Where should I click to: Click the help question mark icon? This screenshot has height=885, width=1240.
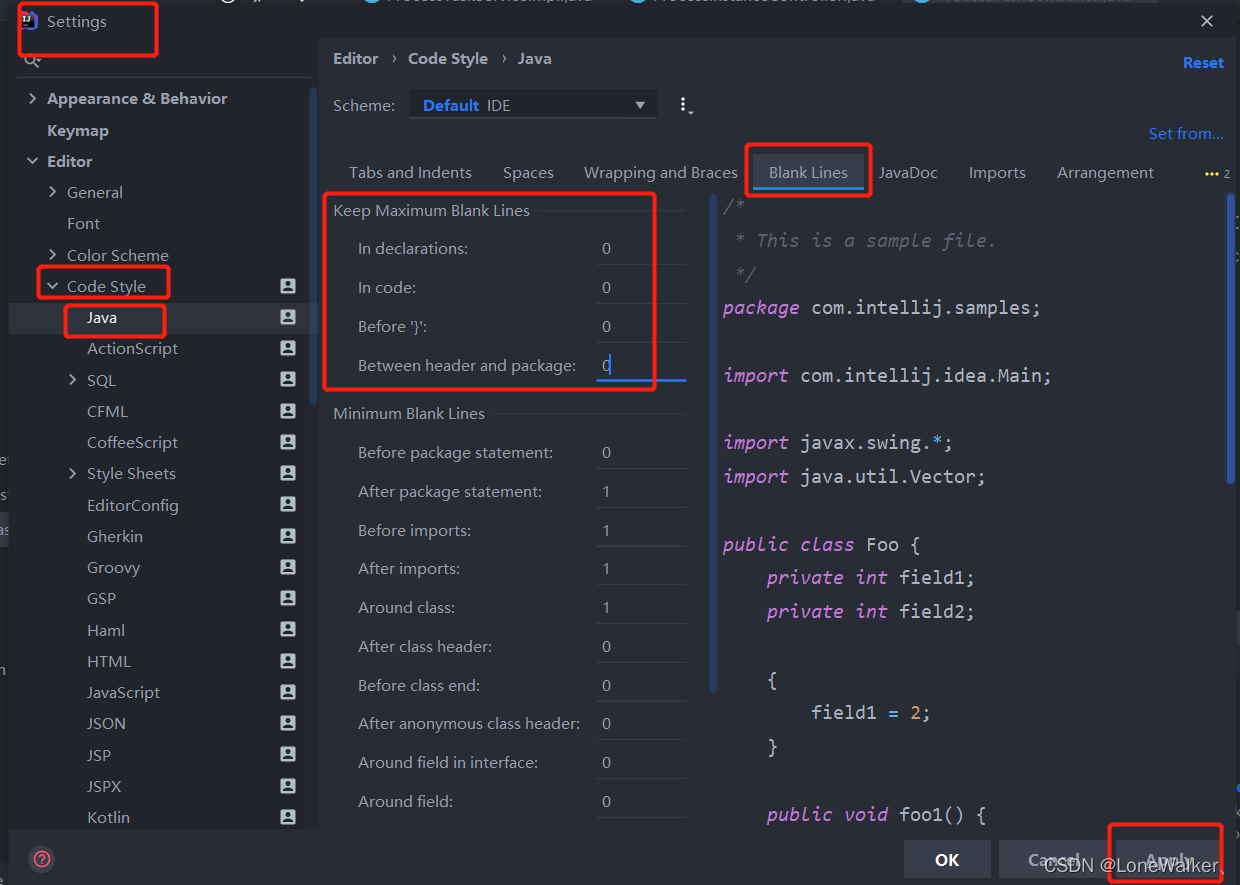(x=42, y=859)
